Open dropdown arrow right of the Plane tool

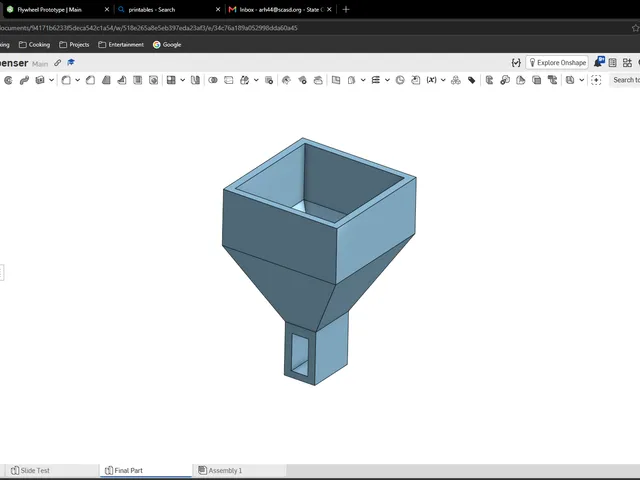tap(363, 80)
